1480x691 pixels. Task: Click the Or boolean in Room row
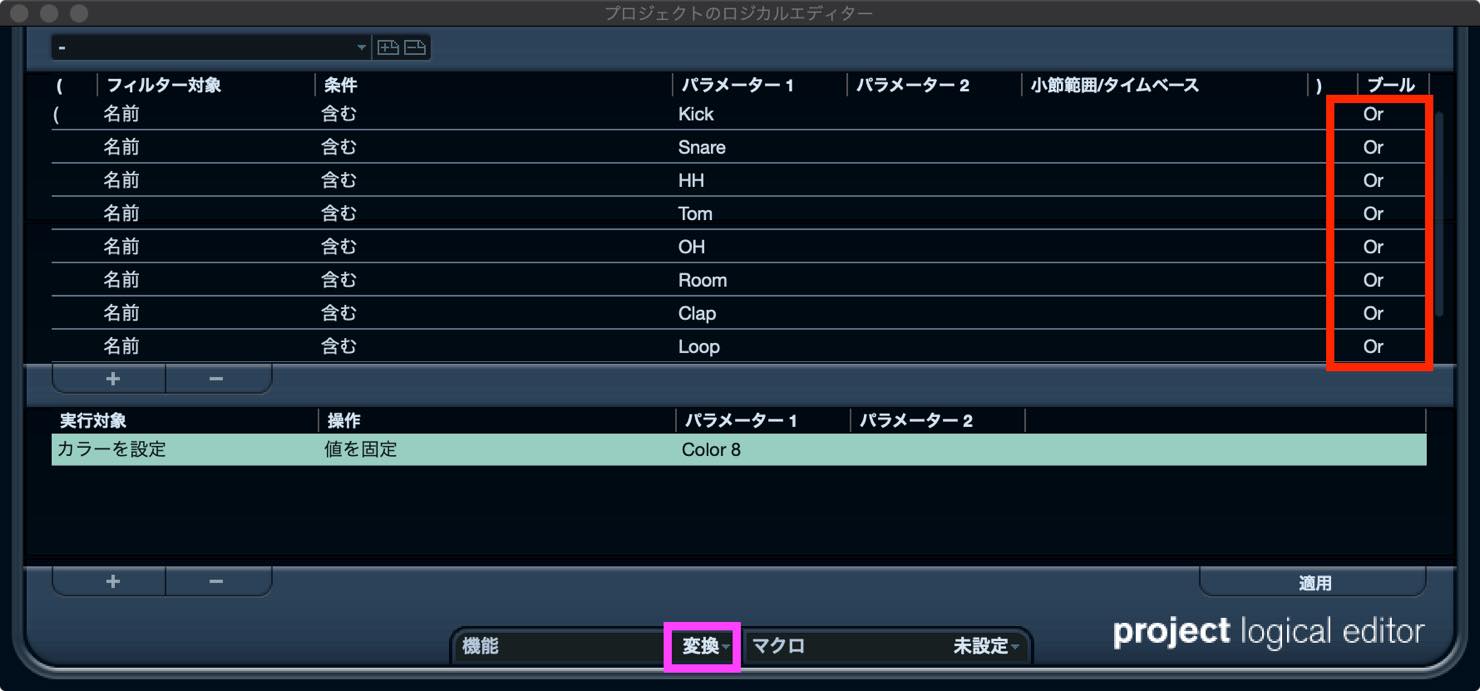pyautogui.click(x=1373, y=280)
